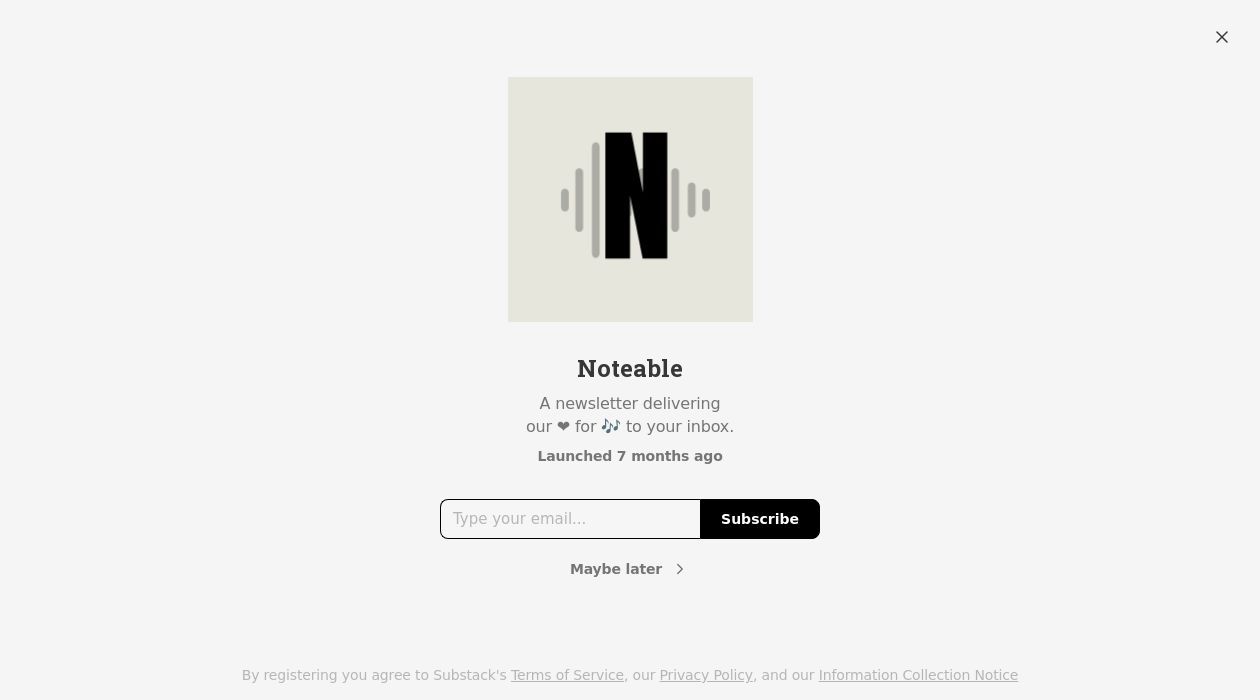Image resolution: width=1260 pixels, height=700 pixels.
Task: Click the music notes emoji in tagline
Action: [x=611, y=427]
